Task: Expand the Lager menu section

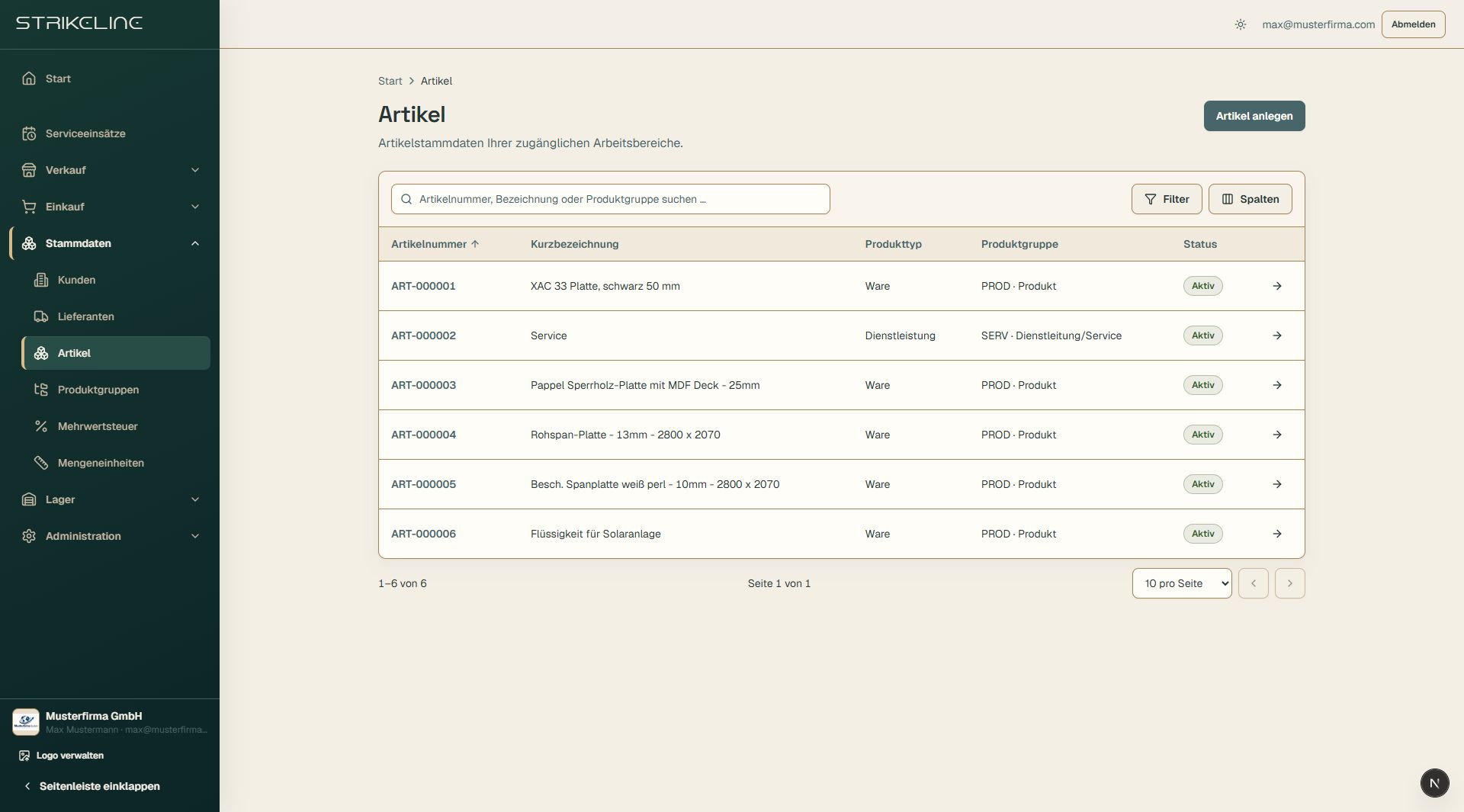Action: [x=110, y=499]
